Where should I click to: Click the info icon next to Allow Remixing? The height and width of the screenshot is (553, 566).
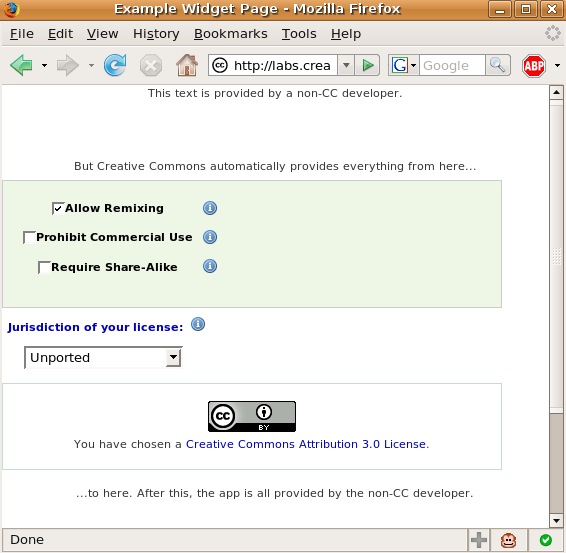coord(210,208)
